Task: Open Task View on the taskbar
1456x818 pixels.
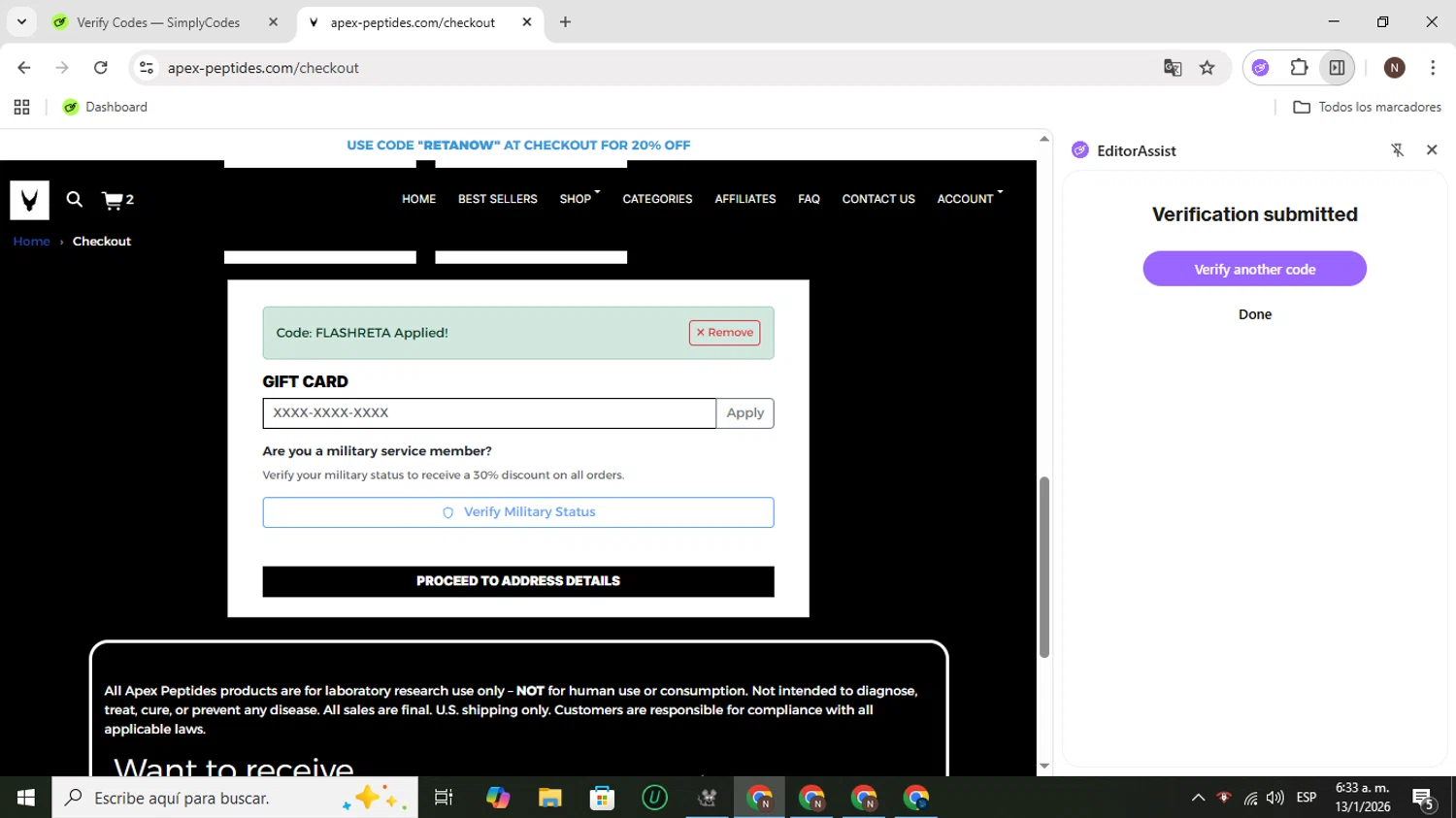Action: (x=444, y=798)
